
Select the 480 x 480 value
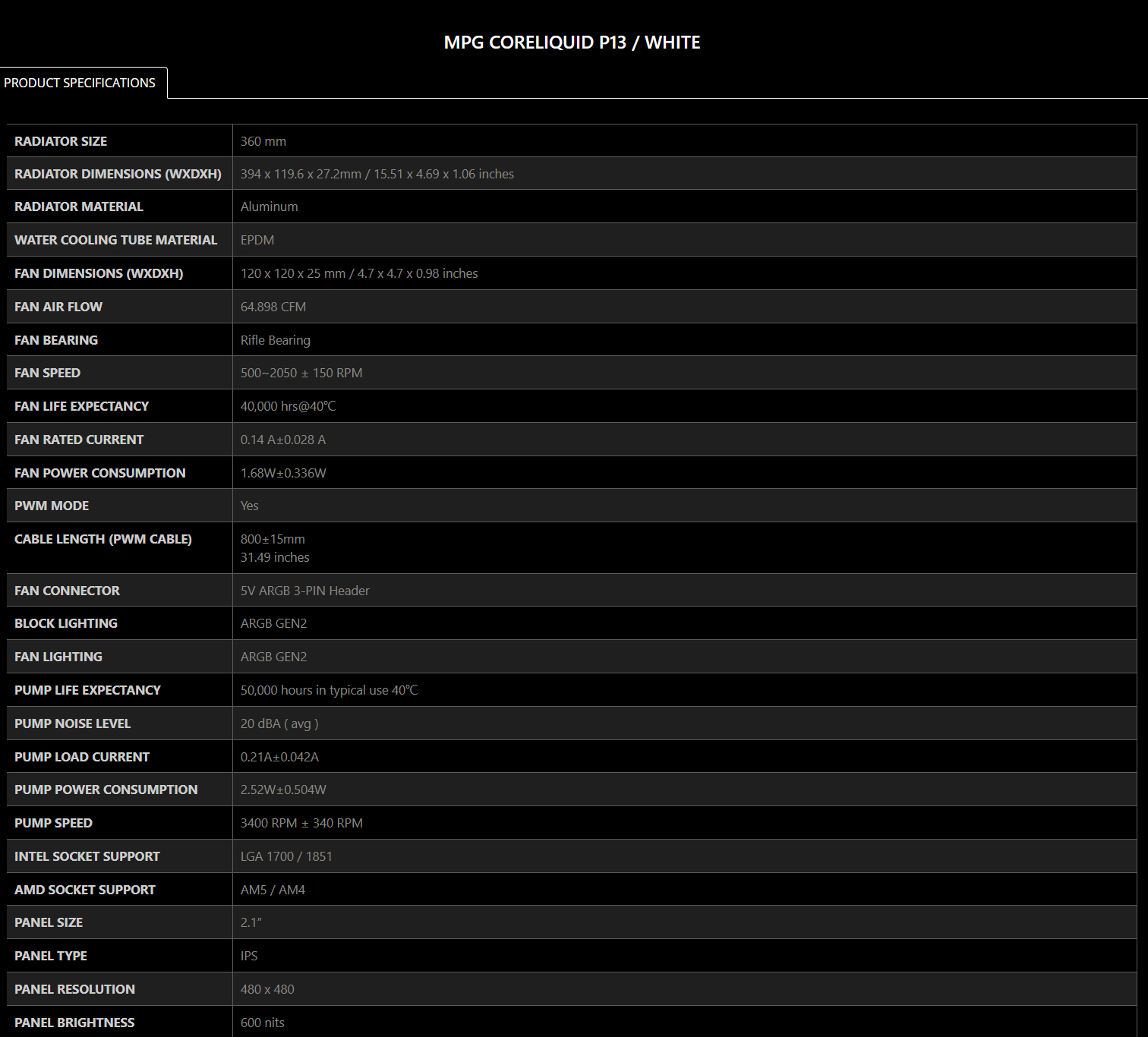pos(267,989)
